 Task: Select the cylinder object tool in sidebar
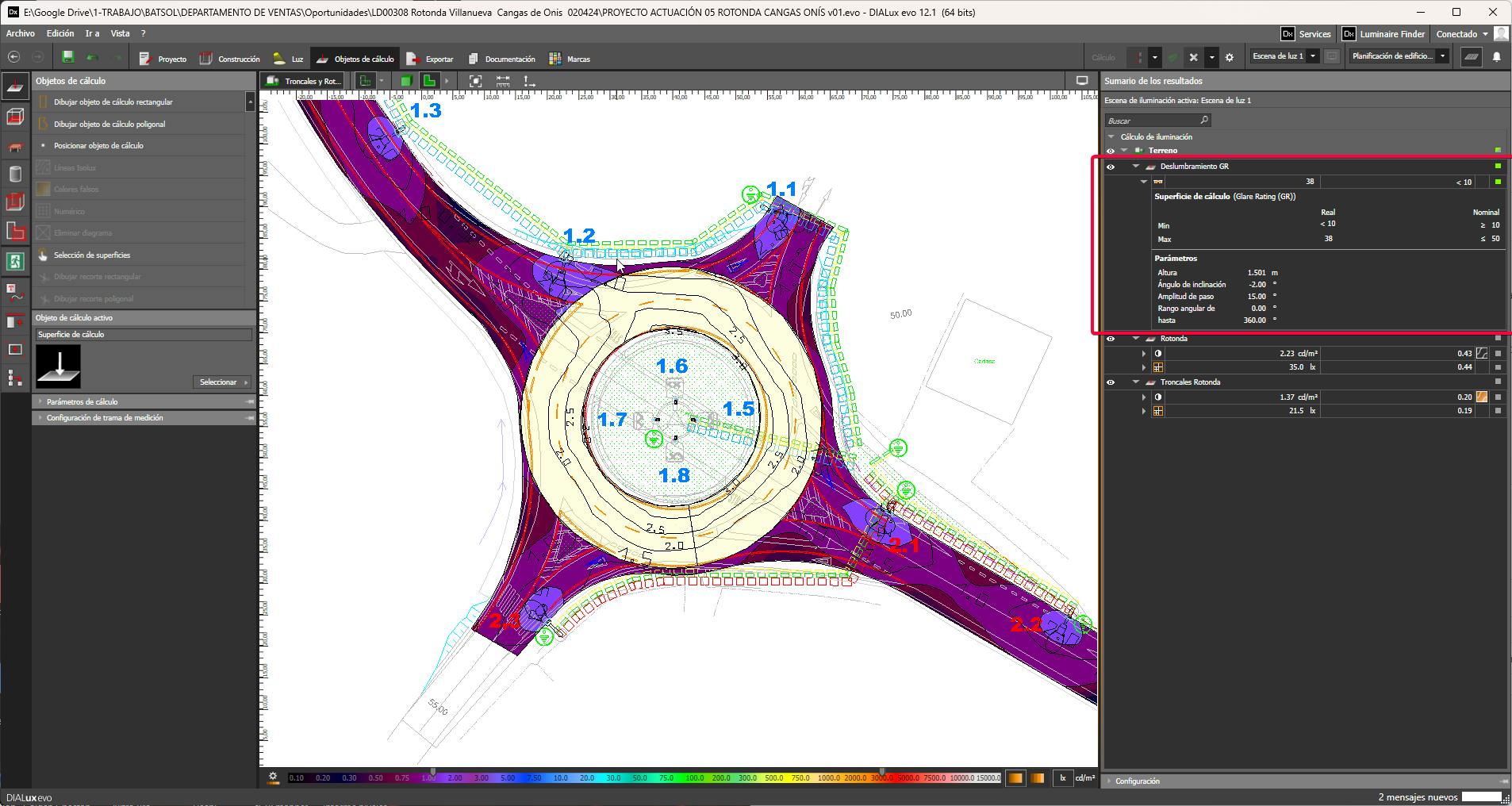14,174
